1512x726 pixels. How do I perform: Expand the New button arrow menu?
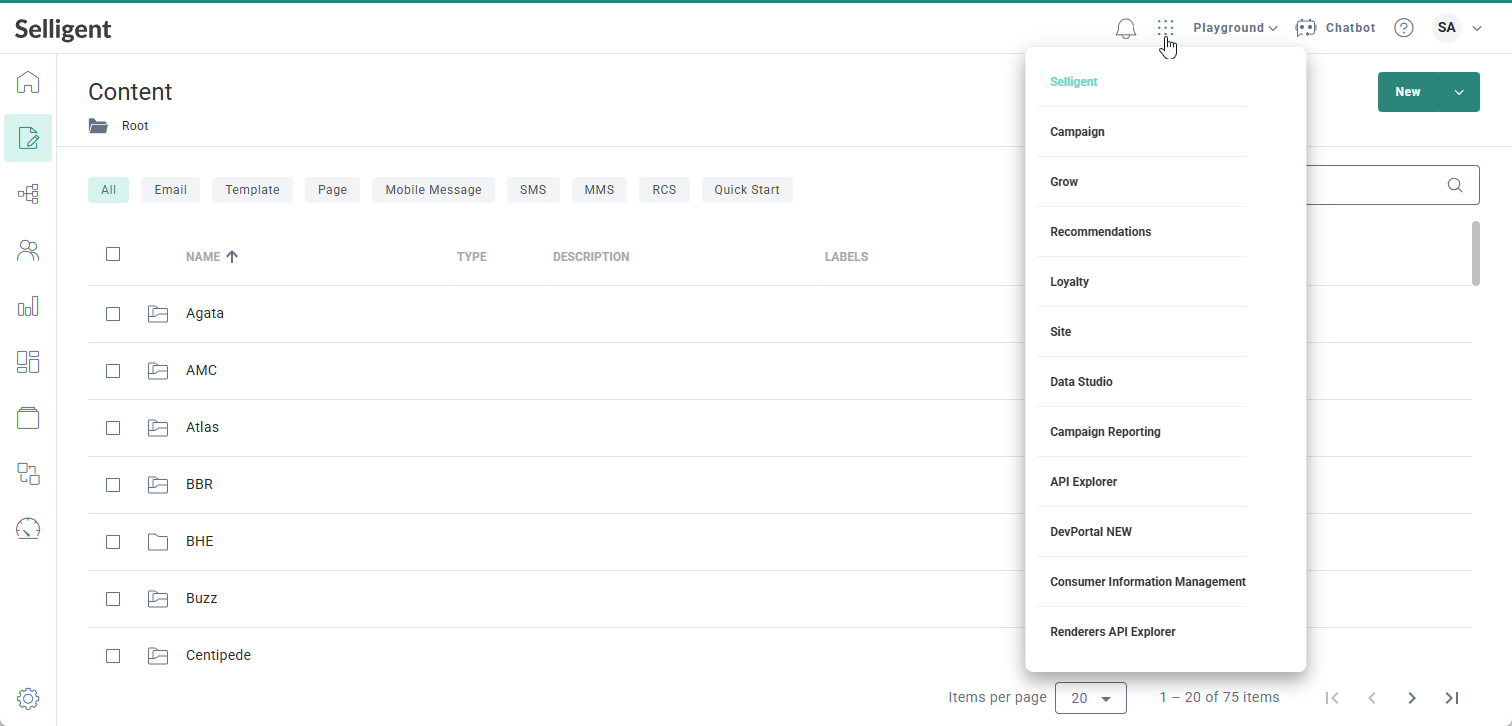(x=1459, y=92)
